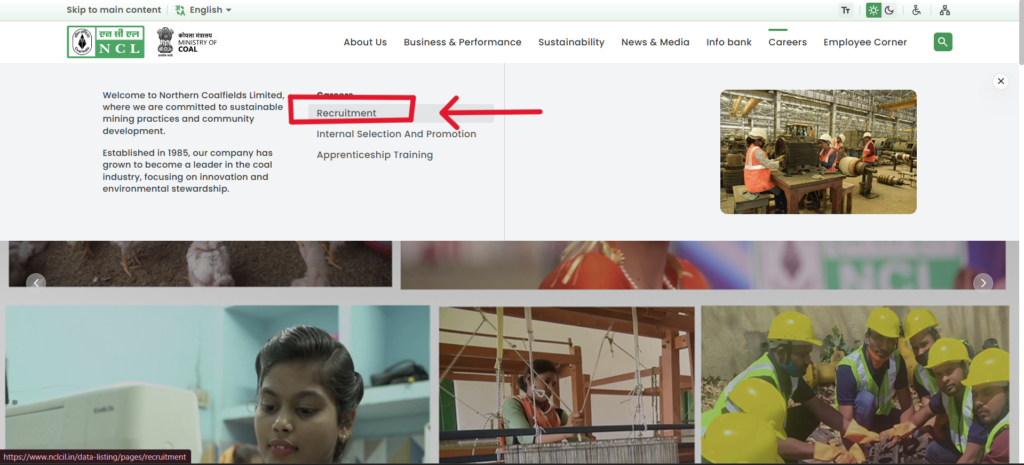Open the text size adjustment icon
Screen dimensions: 1024x465
point(846,10)
